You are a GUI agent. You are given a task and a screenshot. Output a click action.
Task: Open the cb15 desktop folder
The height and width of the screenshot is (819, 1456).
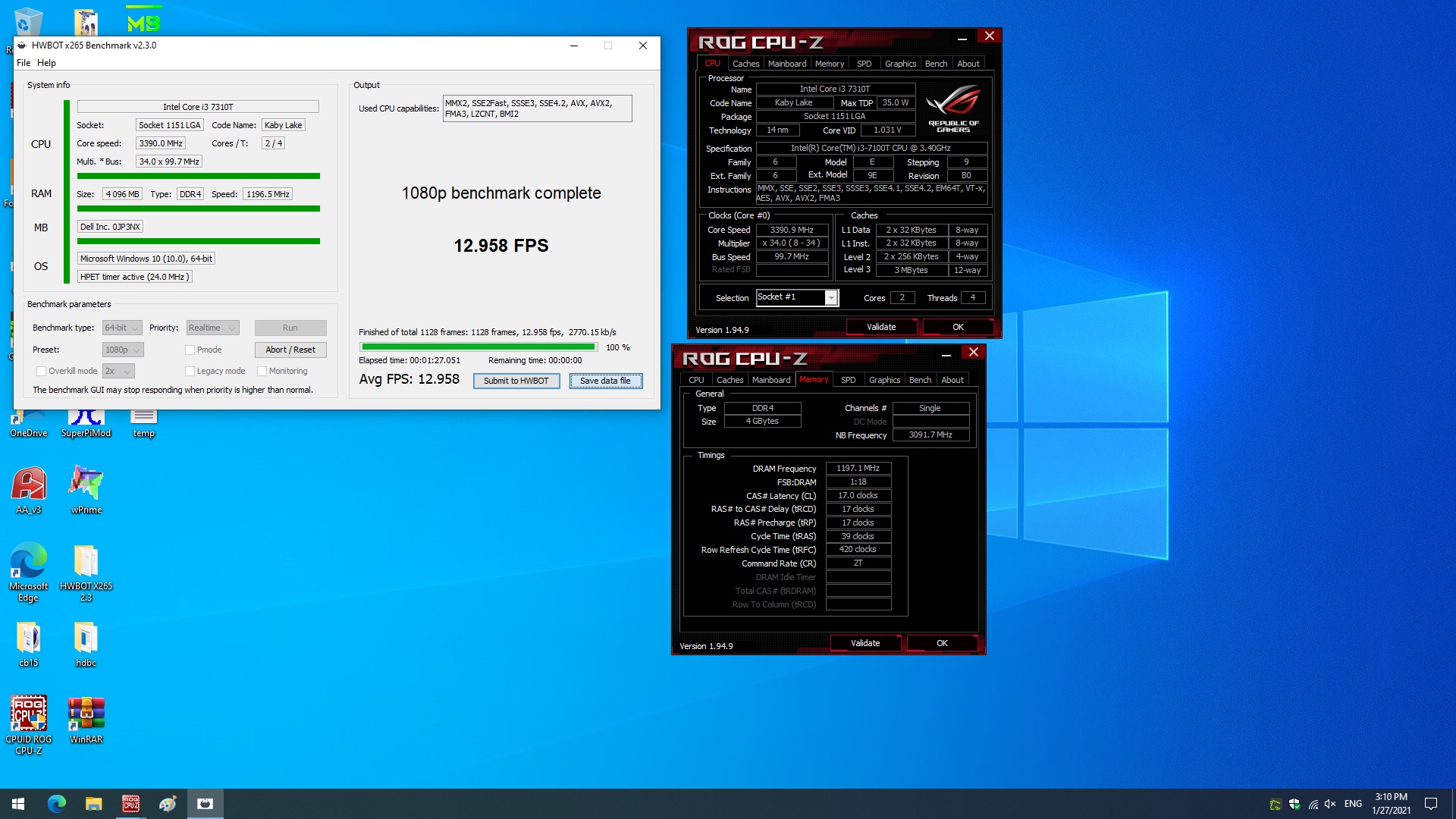28,645
